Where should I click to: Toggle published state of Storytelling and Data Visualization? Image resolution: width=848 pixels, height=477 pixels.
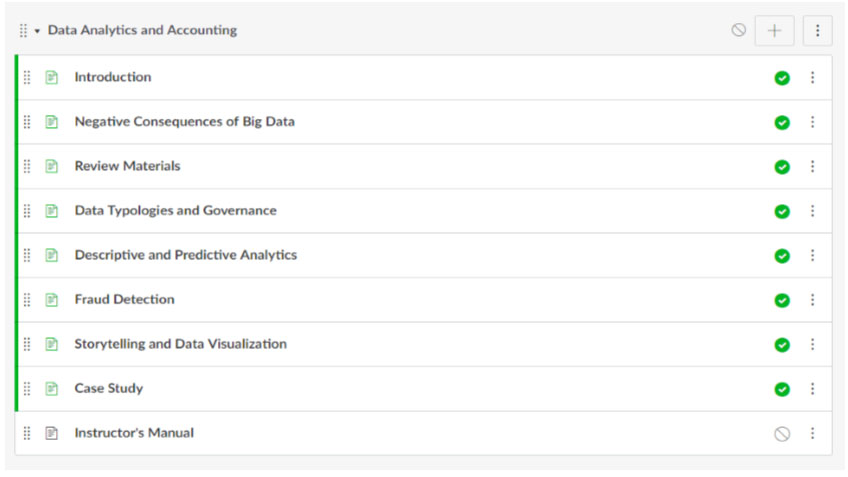pyautogui.click(x=782, y=344)
